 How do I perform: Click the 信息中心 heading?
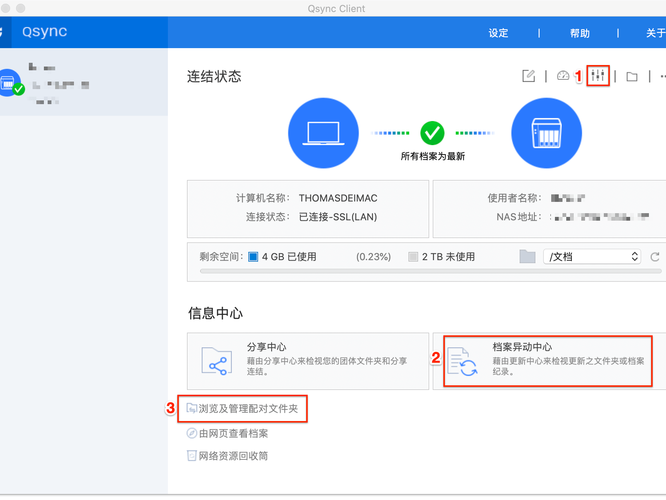[215, 313]
